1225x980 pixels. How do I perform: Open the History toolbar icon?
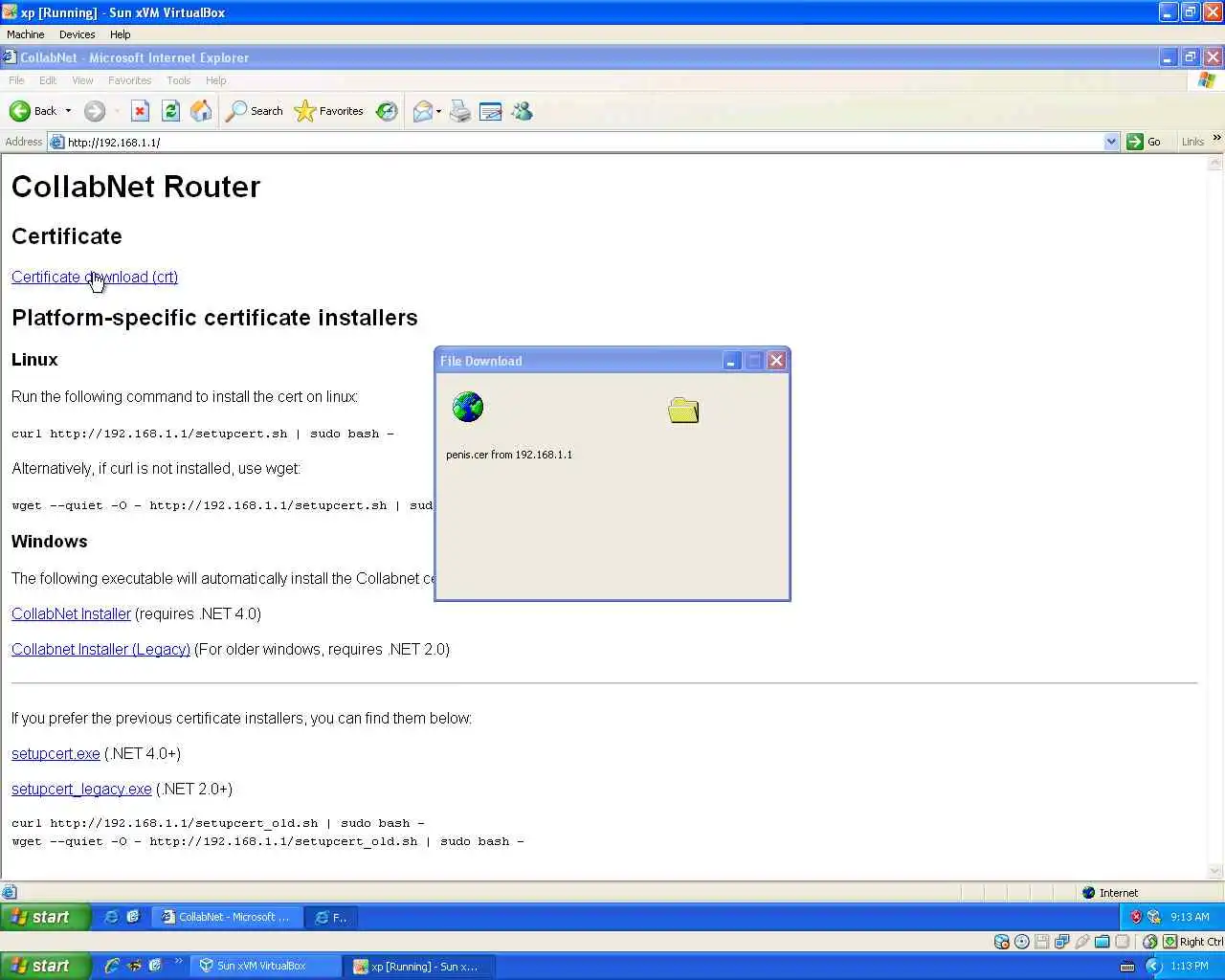click(387, 111)
